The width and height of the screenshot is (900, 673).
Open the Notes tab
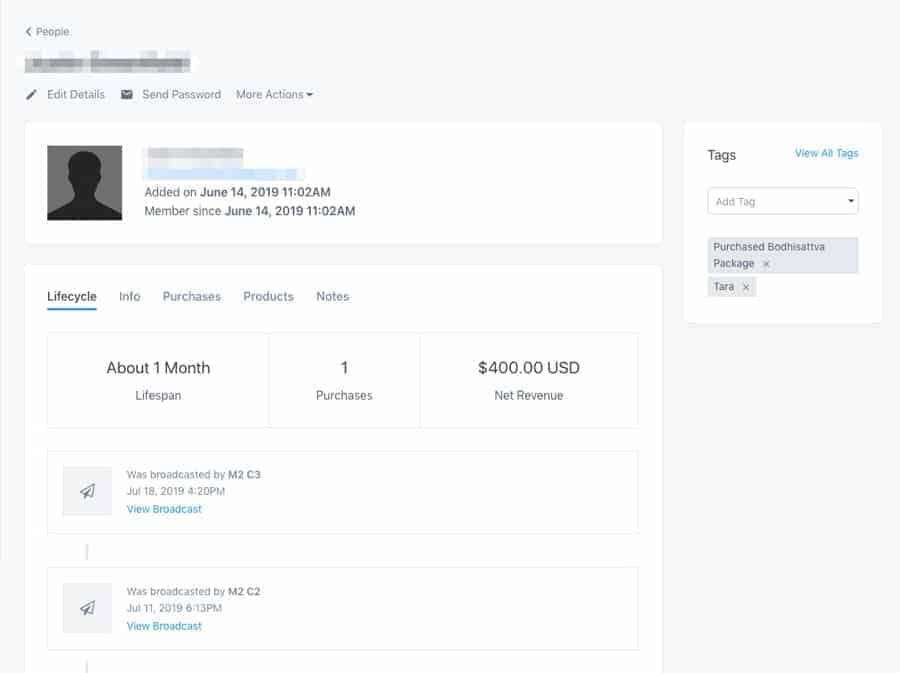tap(332, 297)
